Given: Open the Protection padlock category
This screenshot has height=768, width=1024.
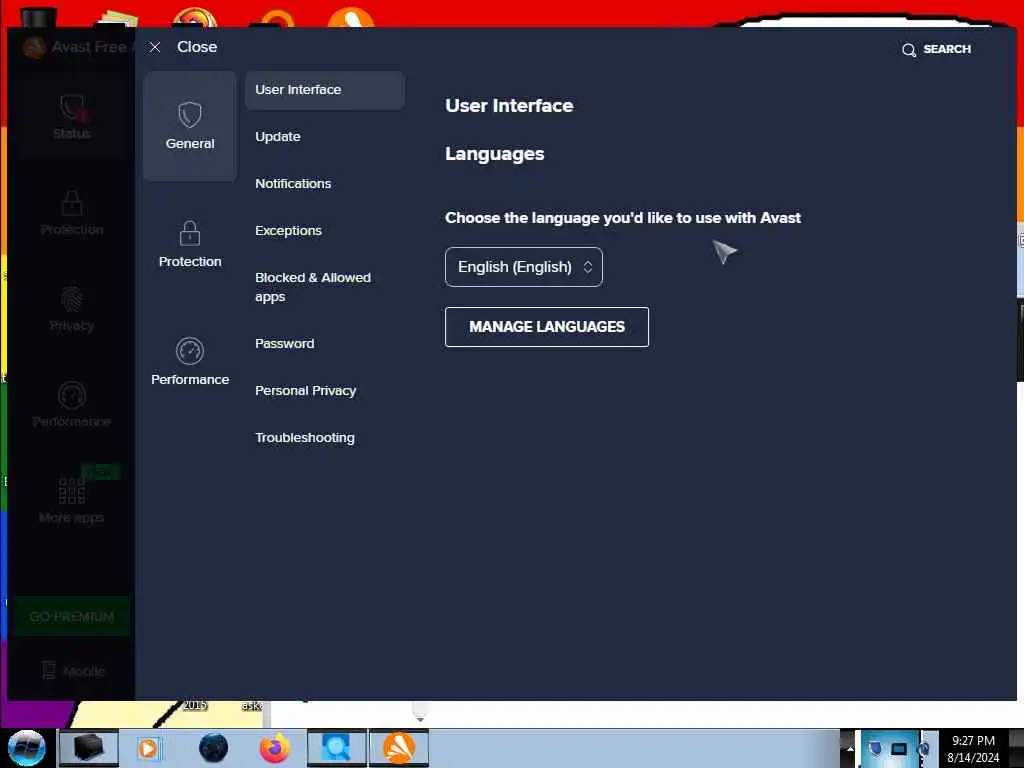Looking at the screenshot, I should pyautogui.click(x=189, y=244).
